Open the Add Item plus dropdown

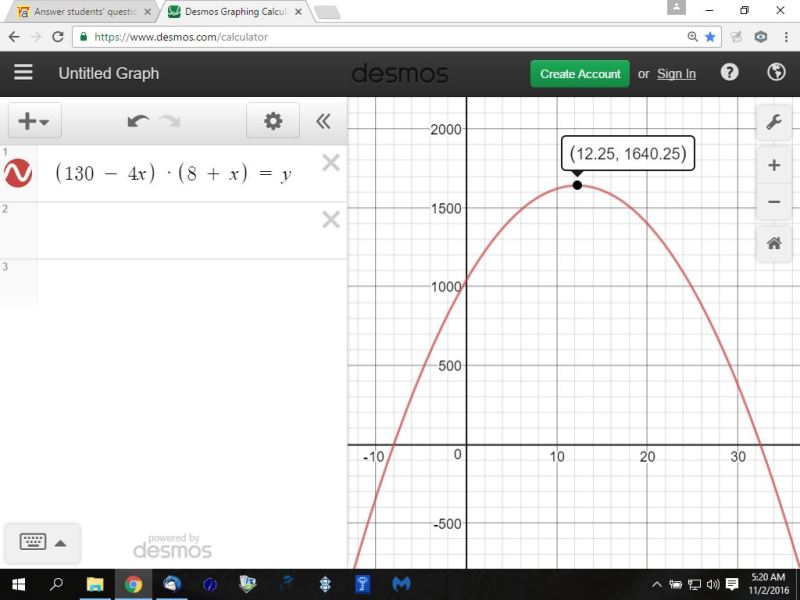pyautogui.click(x=34, y=121)
